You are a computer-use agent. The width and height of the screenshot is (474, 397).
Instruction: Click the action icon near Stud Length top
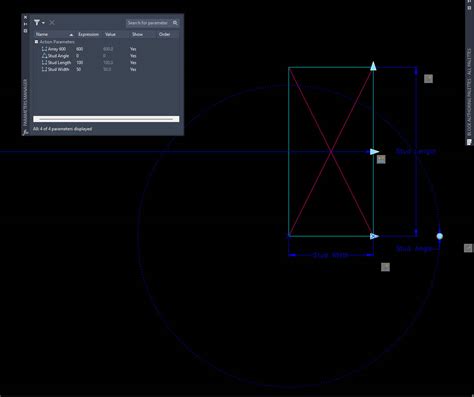click(x=428, y=79)
